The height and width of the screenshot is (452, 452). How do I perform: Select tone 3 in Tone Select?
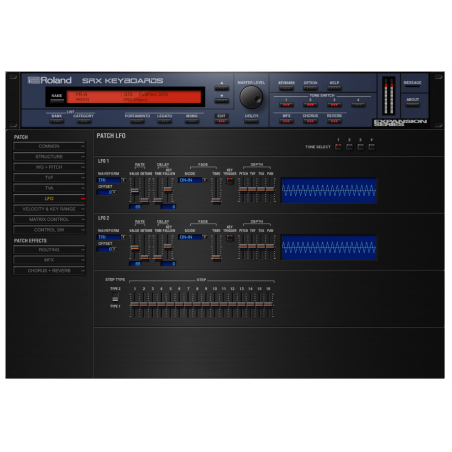[x=360, y=147]
